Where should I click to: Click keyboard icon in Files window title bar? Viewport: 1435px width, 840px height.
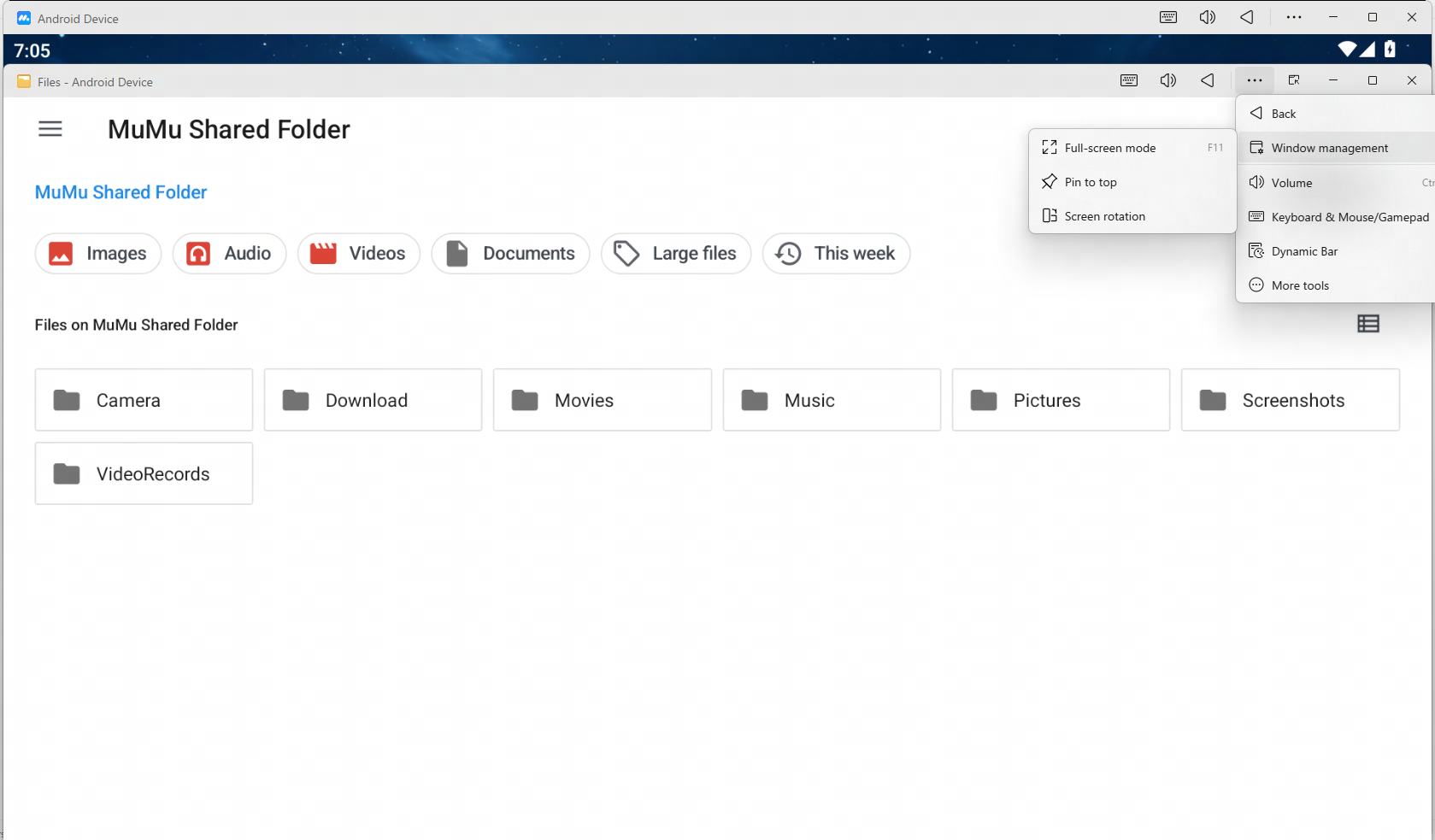coord(1129,80)
